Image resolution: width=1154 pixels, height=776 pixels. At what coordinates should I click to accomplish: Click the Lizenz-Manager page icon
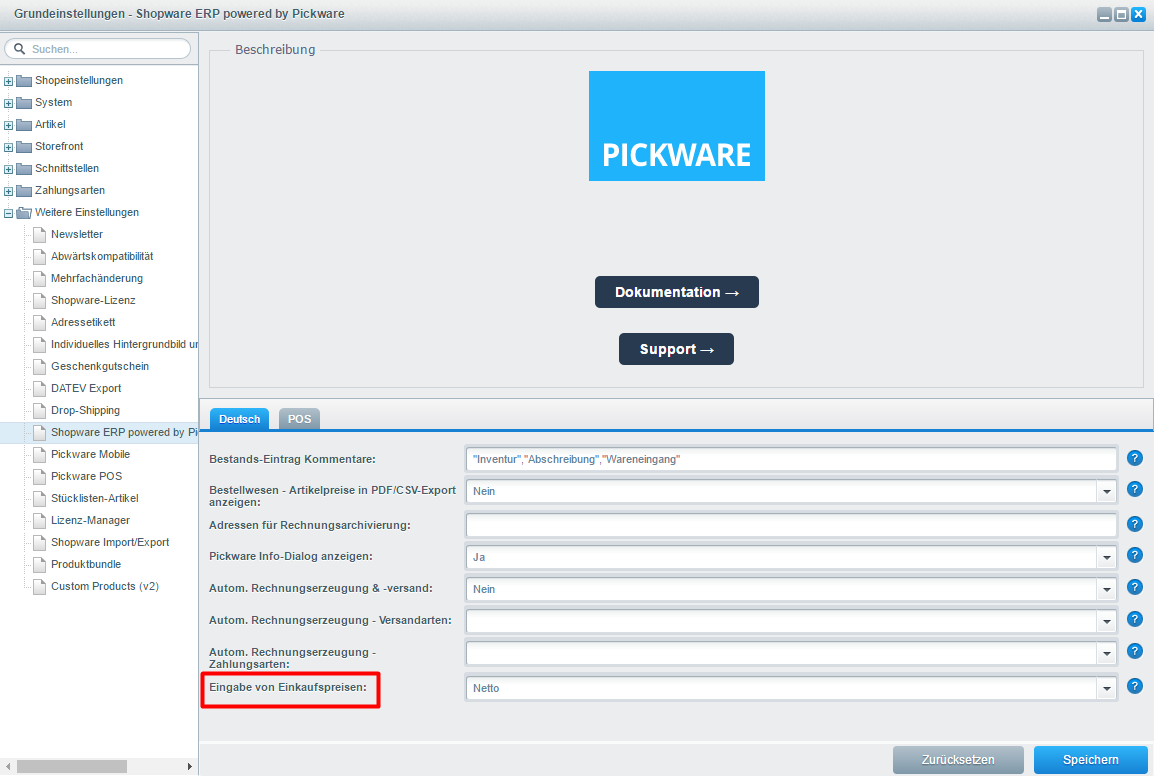(40, 521)
